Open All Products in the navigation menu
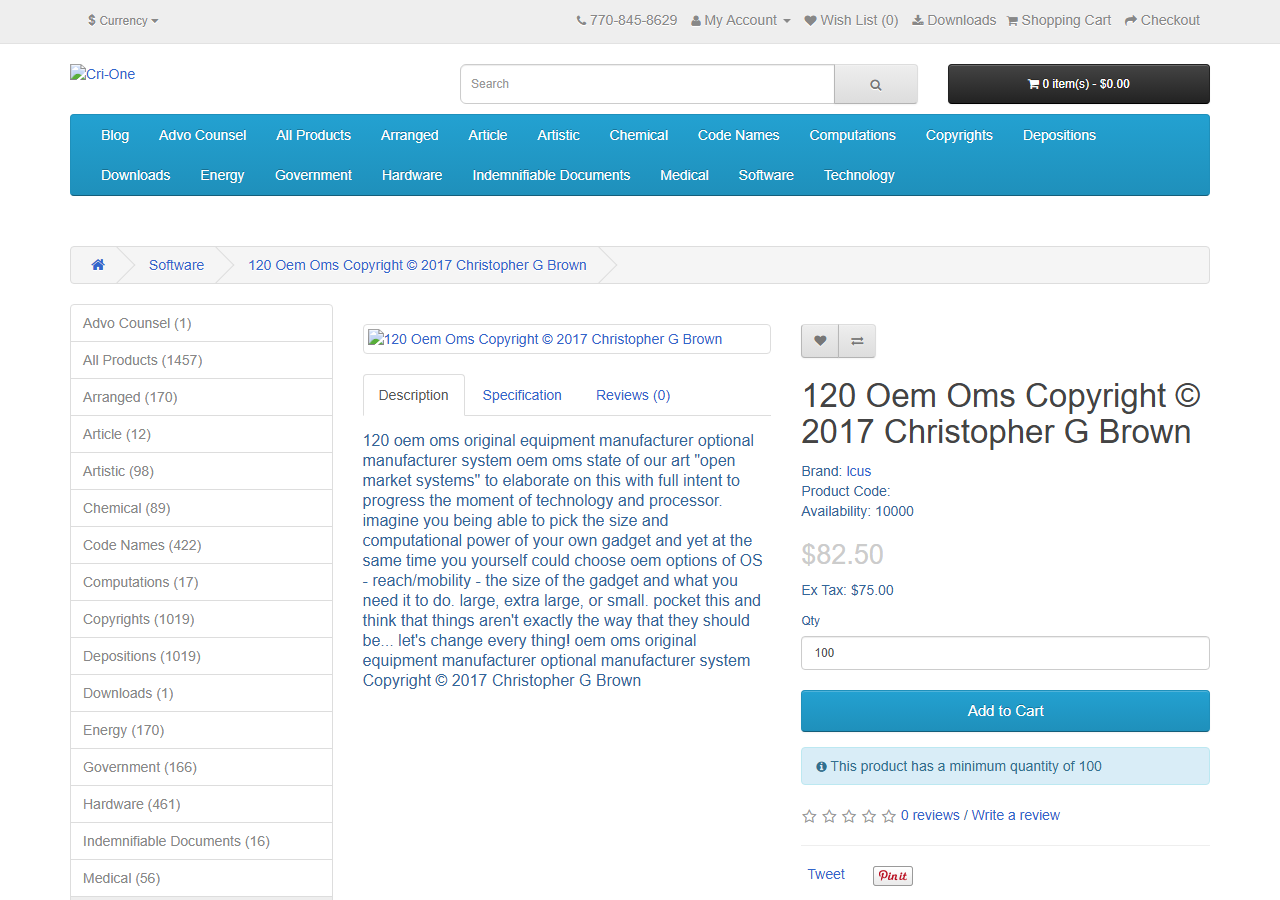Screen dimensions: 1280x900 314,135
